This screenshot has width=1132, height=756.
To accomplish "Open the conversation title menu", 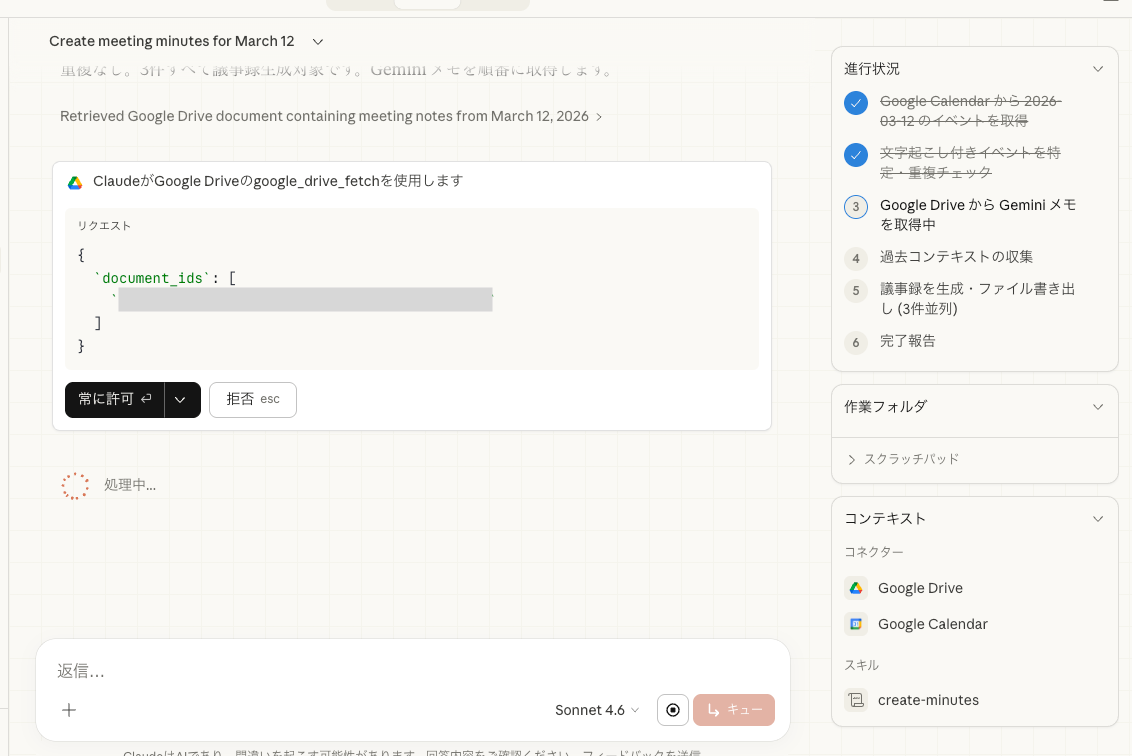I will [317, 41].
